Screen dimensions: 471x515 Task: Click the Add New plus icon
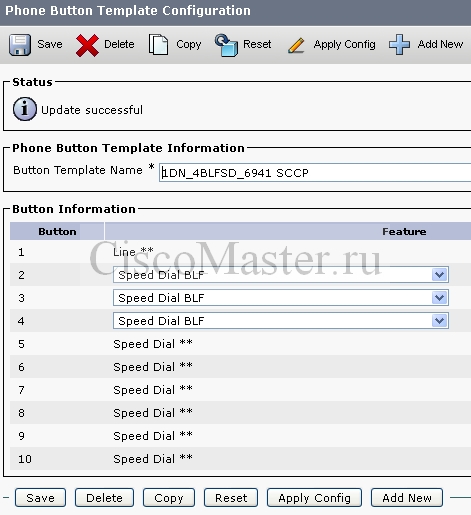pos(399,44)
